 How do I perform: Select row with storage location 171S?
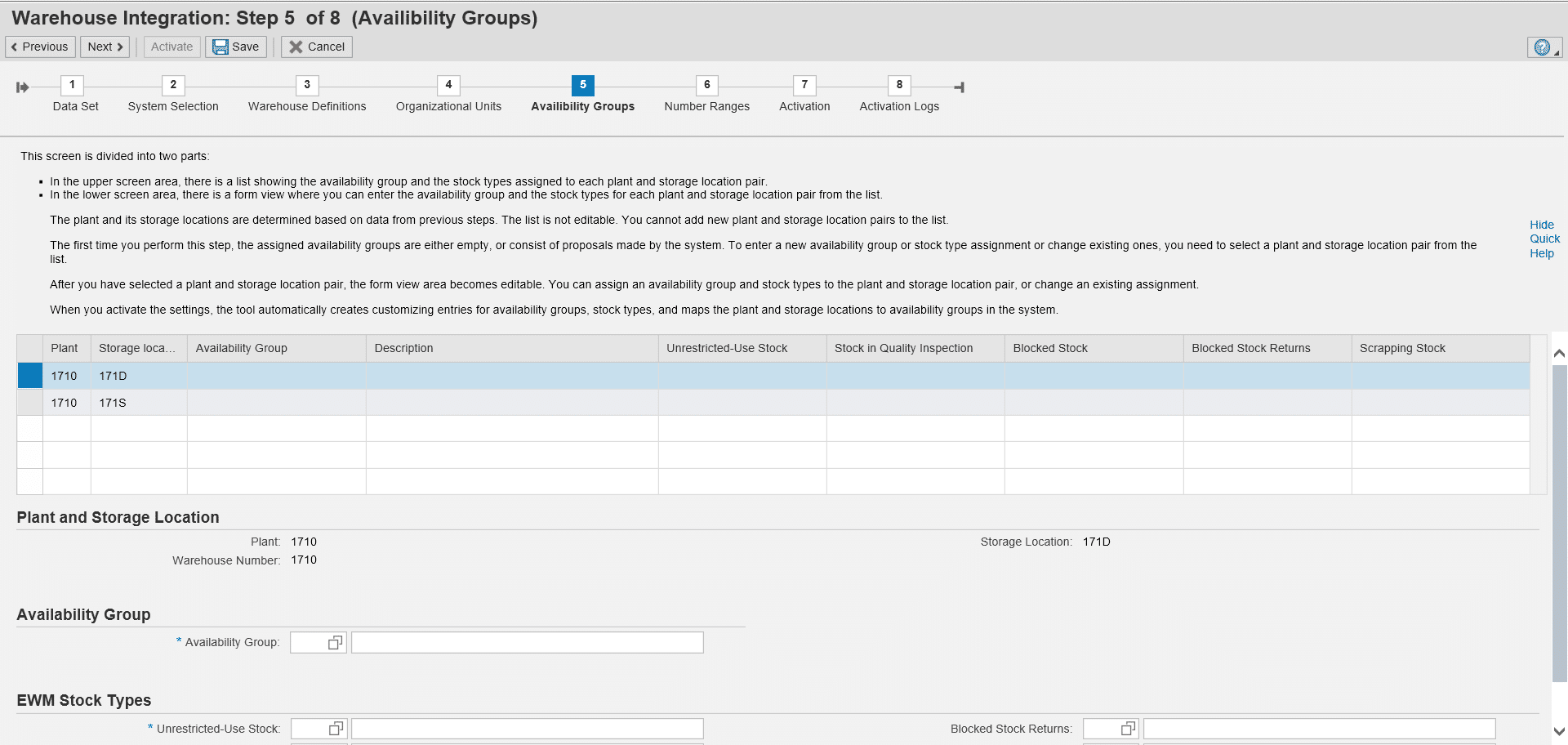(29, 403)
